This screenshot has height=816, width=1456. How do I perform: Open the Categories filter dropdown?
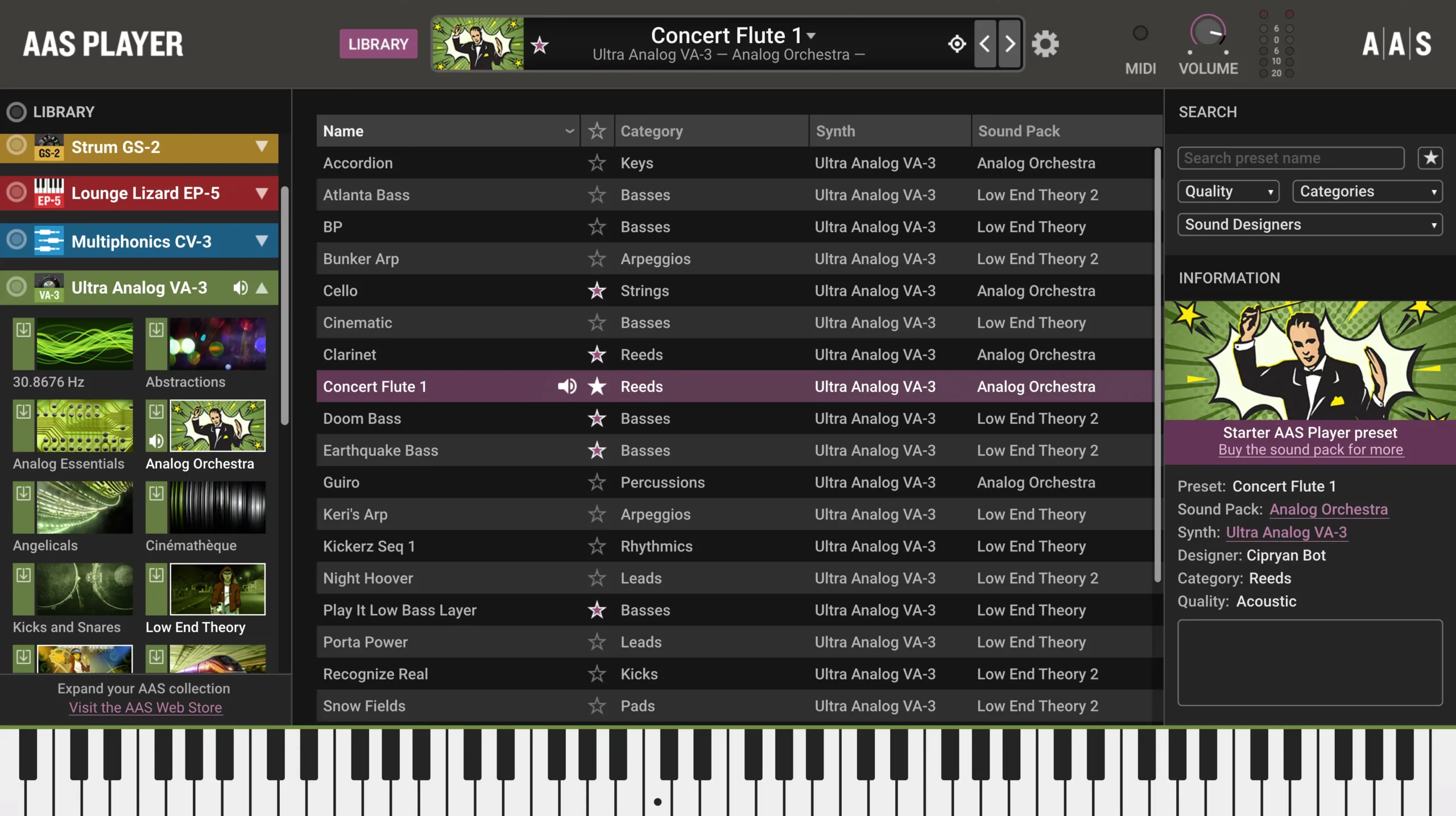click(x=1367, y=192)
